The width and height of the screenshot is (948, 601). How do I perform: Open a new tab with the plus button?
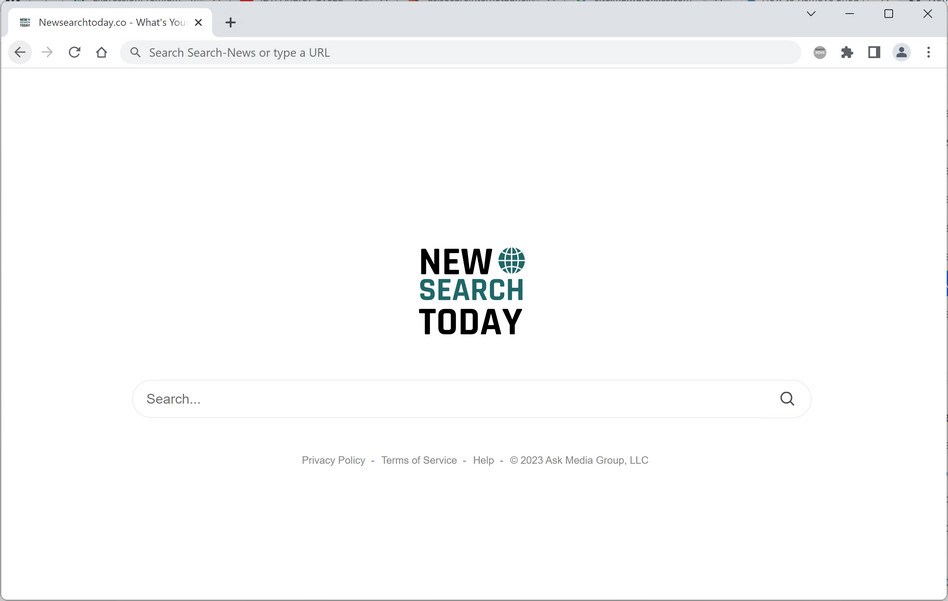(230, 22)
